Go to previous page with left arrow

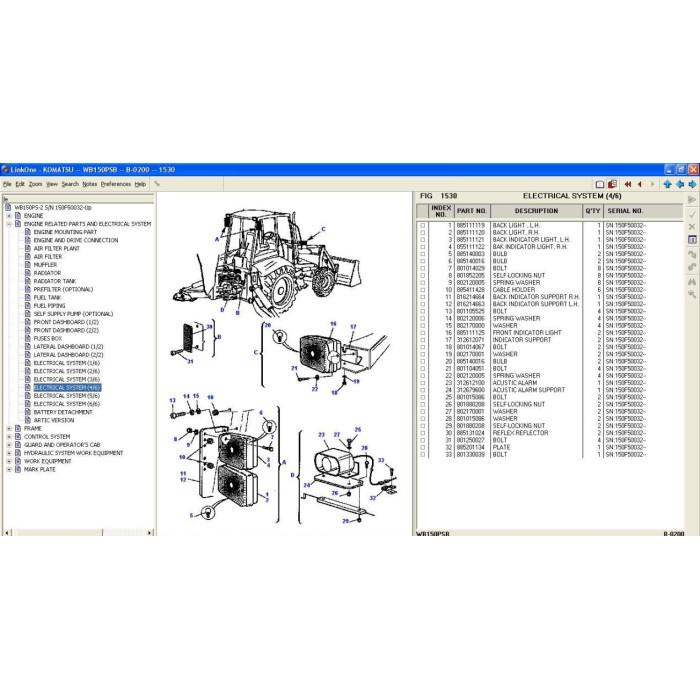pyautogui.click(x=640, y=184)
